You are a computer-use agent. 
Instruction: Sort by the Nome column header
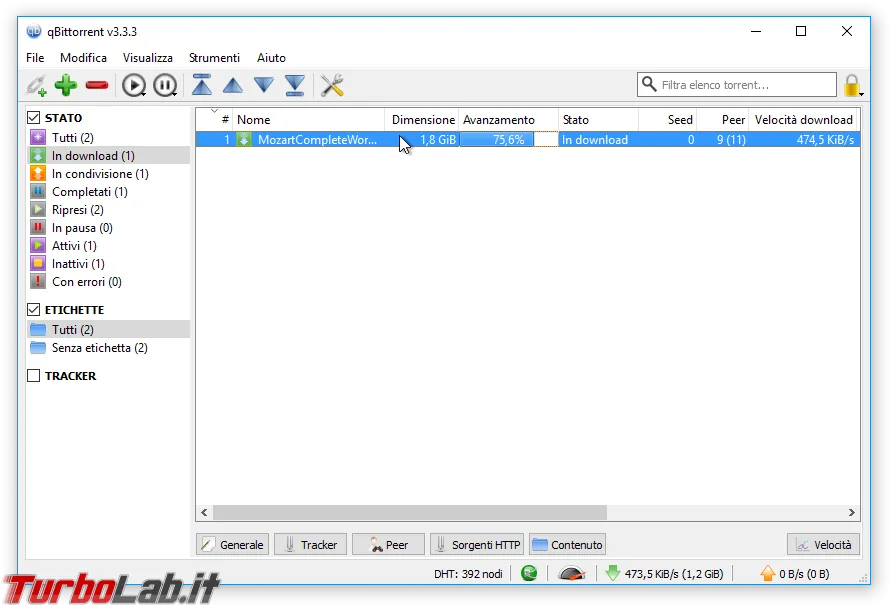click(x=308, y=119)
